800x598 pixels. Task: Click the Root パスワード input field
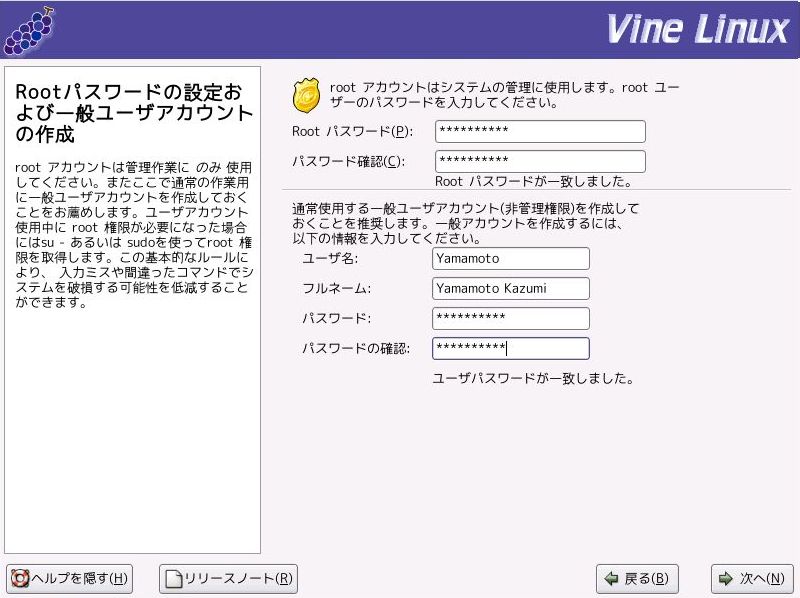[540, 132]
